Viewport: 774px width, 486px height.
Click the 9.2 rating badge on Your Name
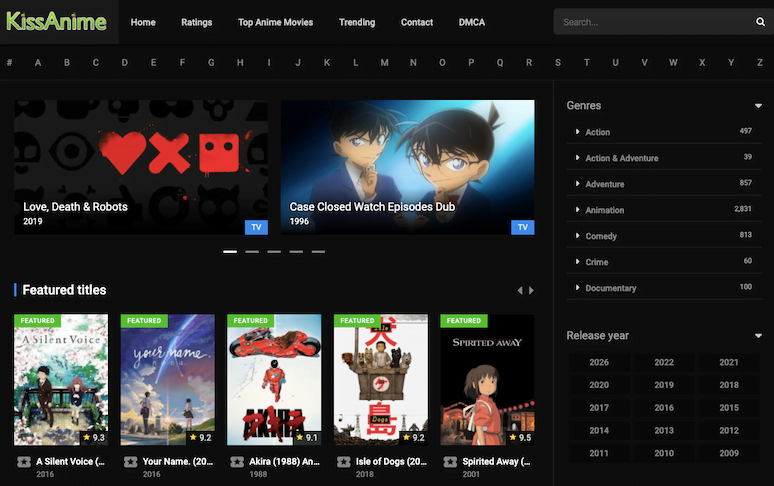(x=200, y=437)
